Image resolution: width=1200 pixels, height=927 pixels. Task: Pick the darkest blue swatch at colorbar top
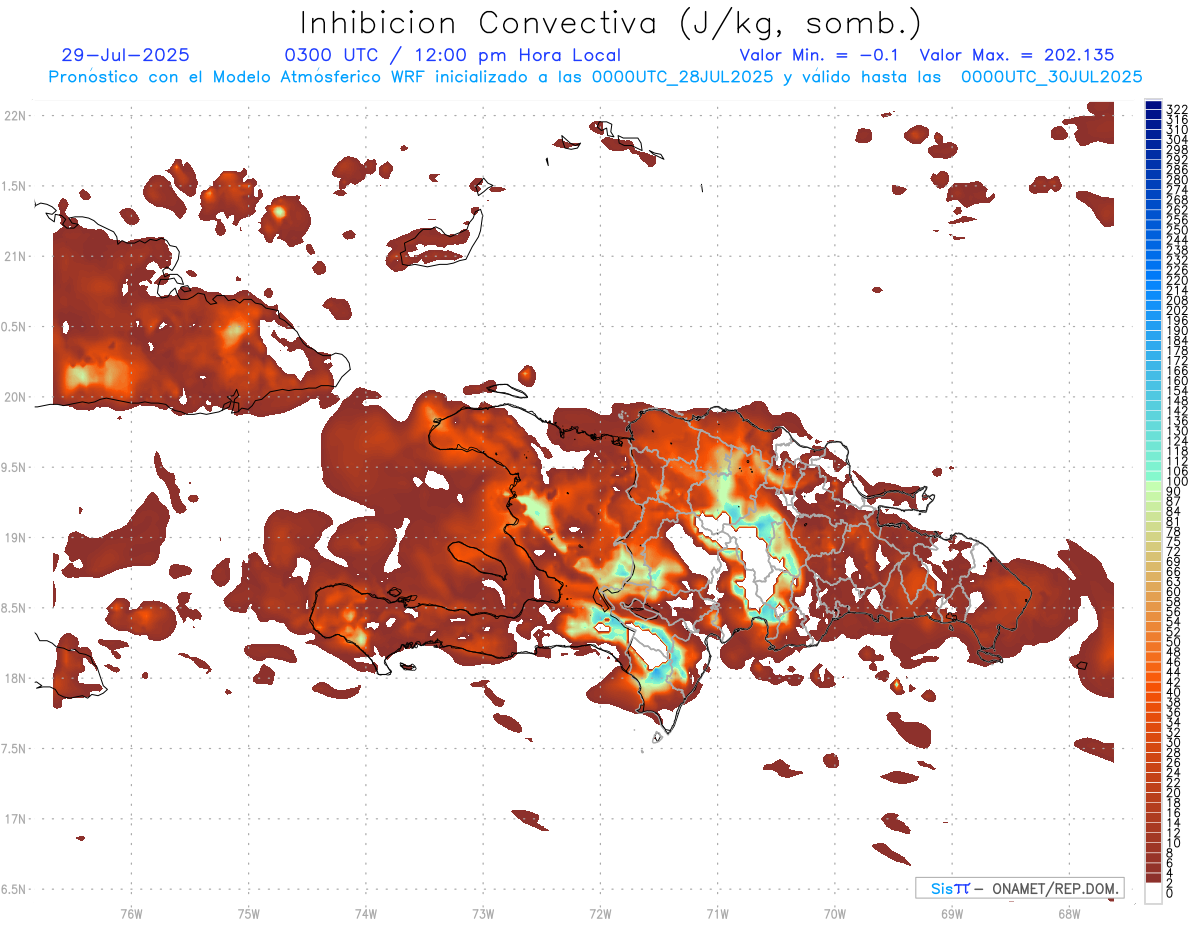coord(1153,104)
